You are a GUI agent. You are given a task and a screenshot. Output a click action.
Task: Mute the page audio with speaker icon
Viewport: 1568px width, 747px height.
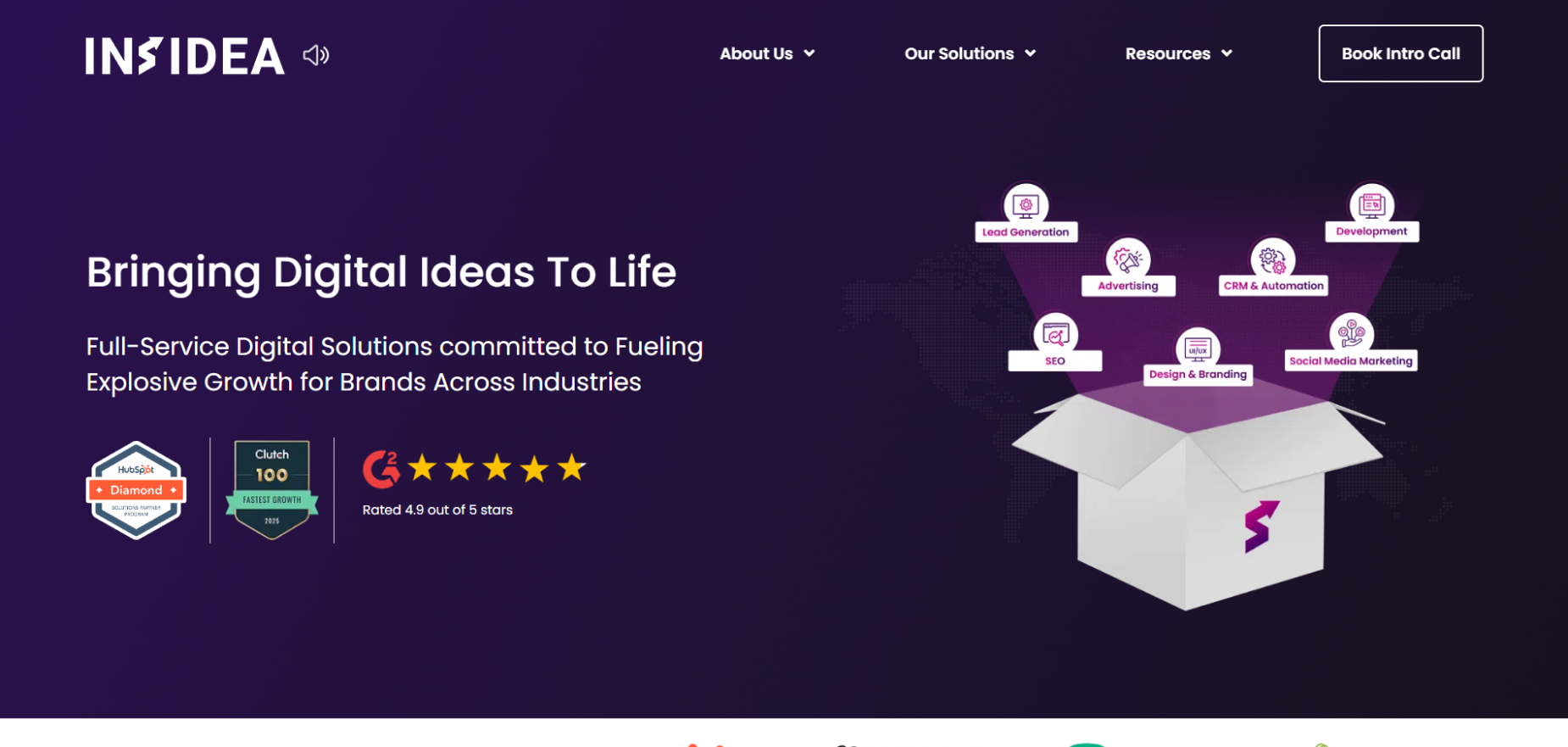point(314,54)
